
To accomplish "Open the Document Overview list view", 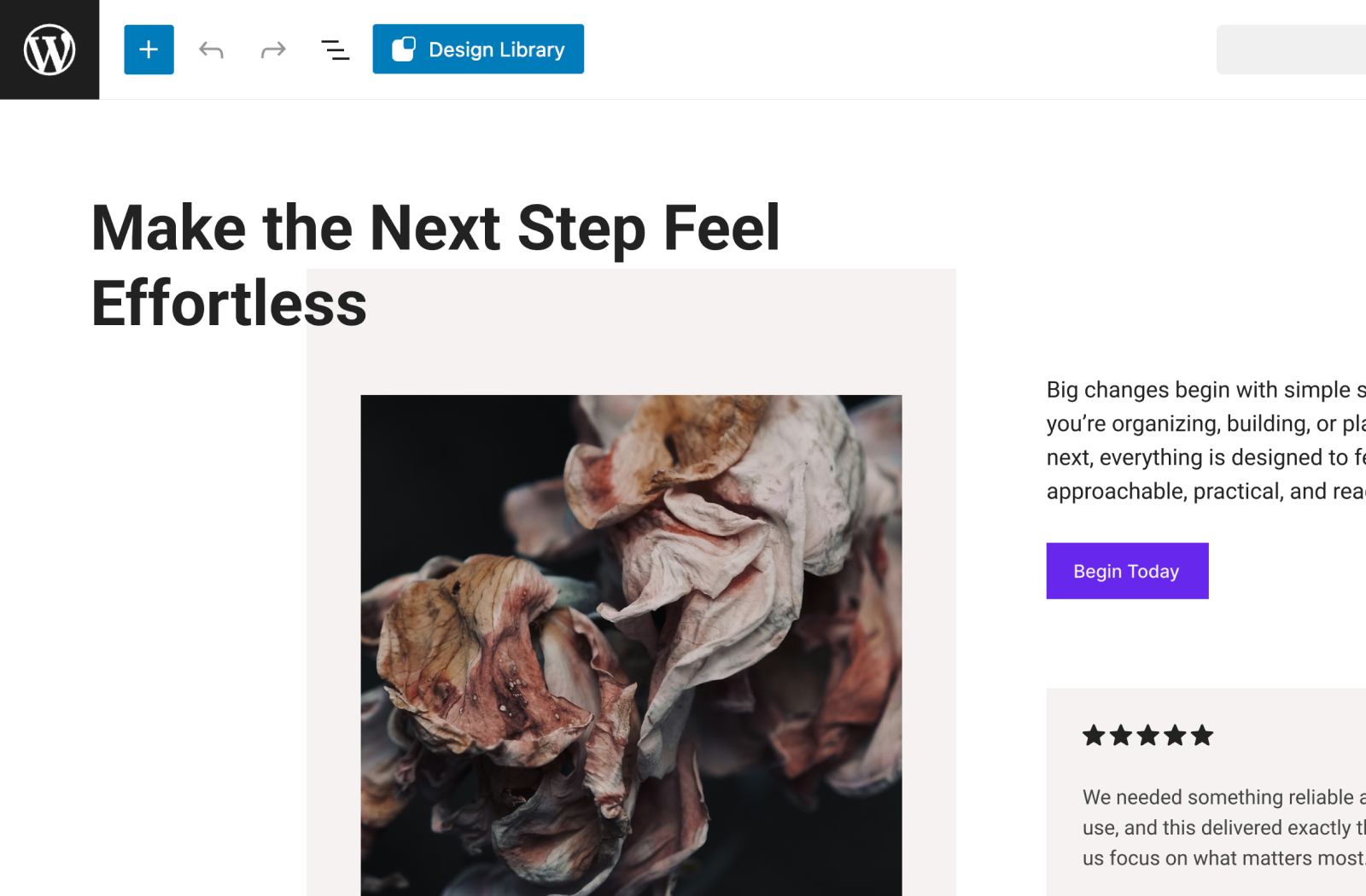I will [x=335, y=49].
